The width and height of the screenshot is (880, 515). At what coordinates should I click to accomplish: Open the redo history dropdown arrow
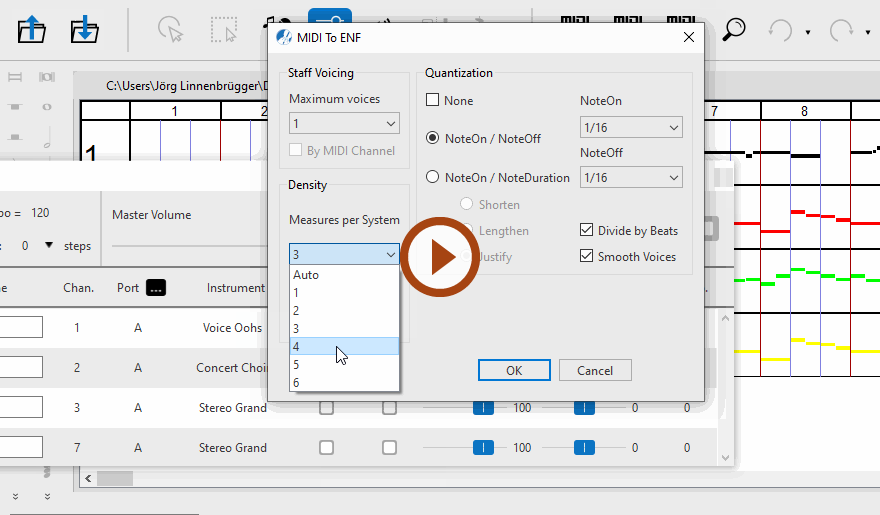pos(868,32)
